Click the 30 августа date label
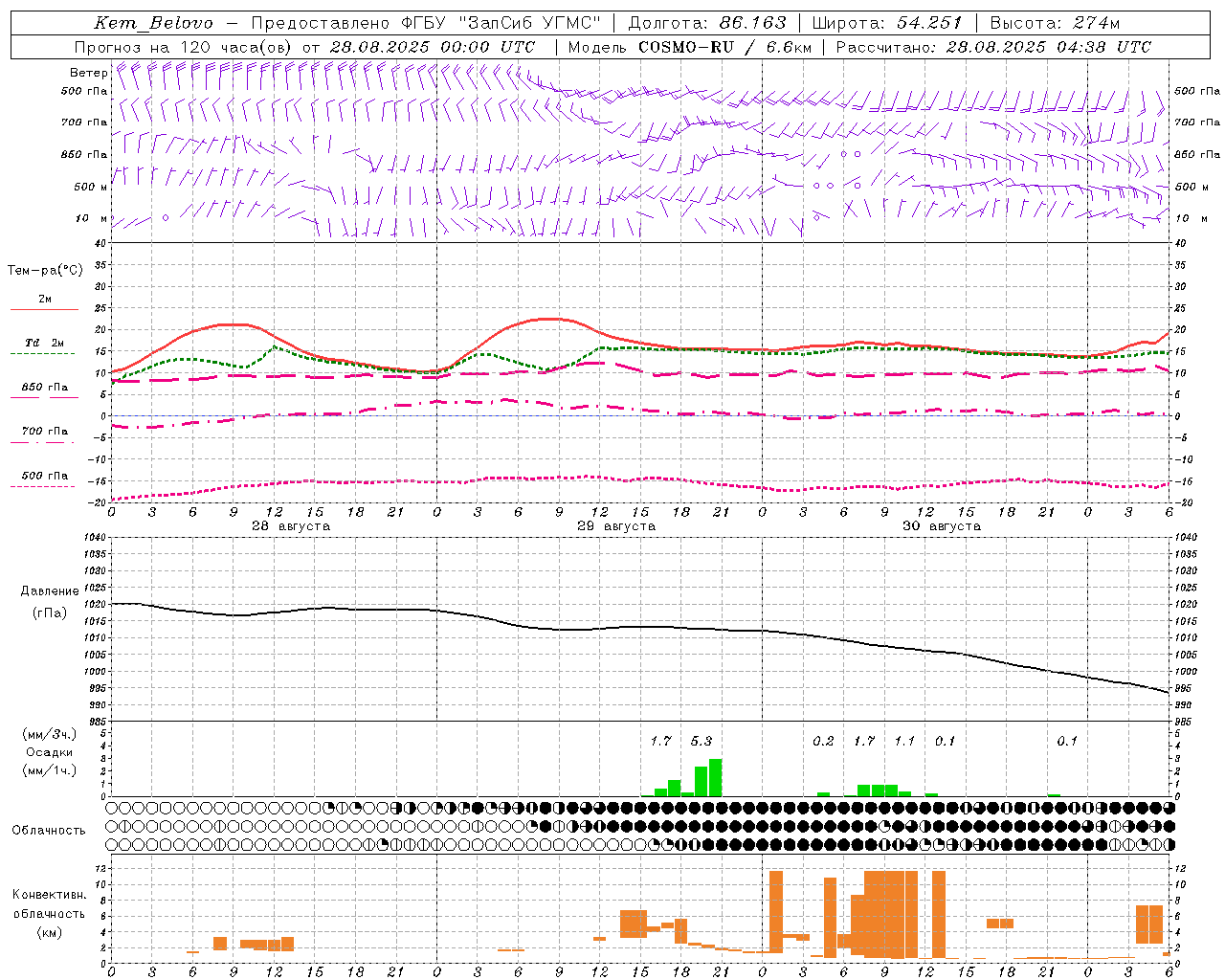 (942, 526)
